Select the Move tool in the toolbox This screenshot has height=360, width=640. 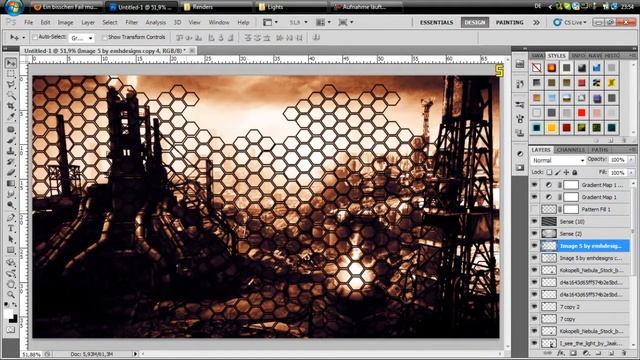pyautogui.click(x=11, y=63)
